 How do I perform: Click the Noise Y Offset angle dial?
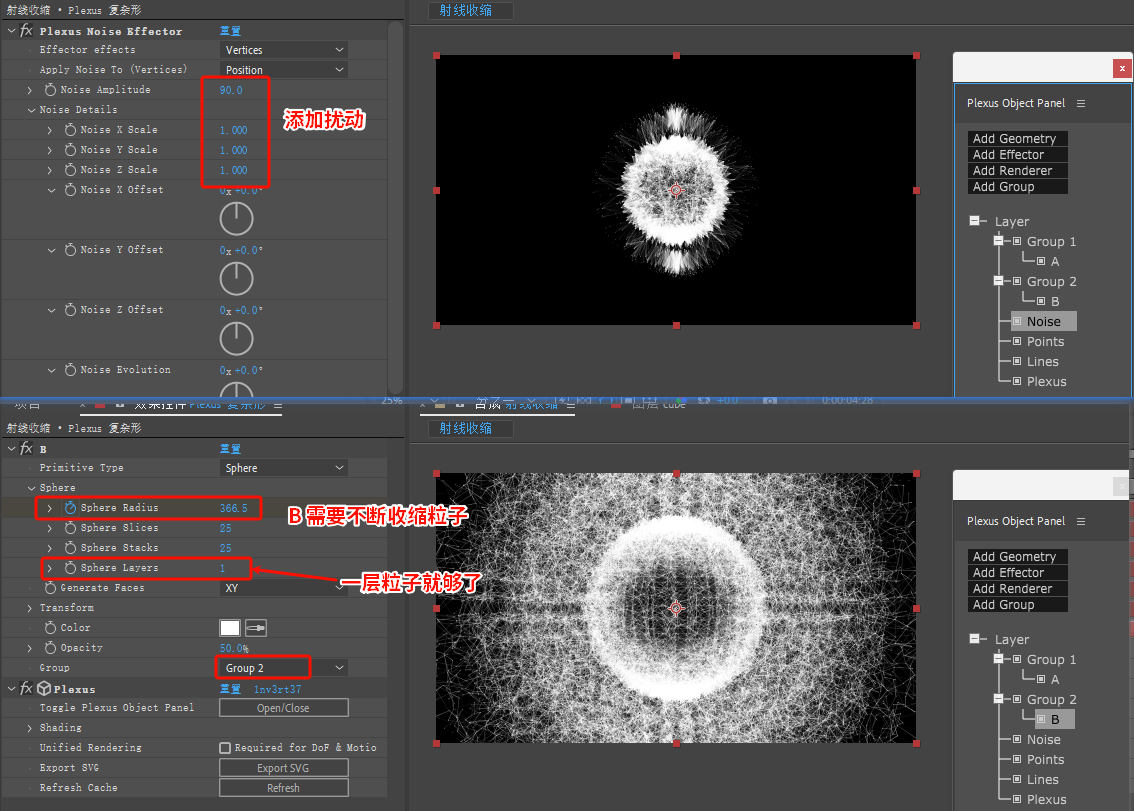[236, 279]
